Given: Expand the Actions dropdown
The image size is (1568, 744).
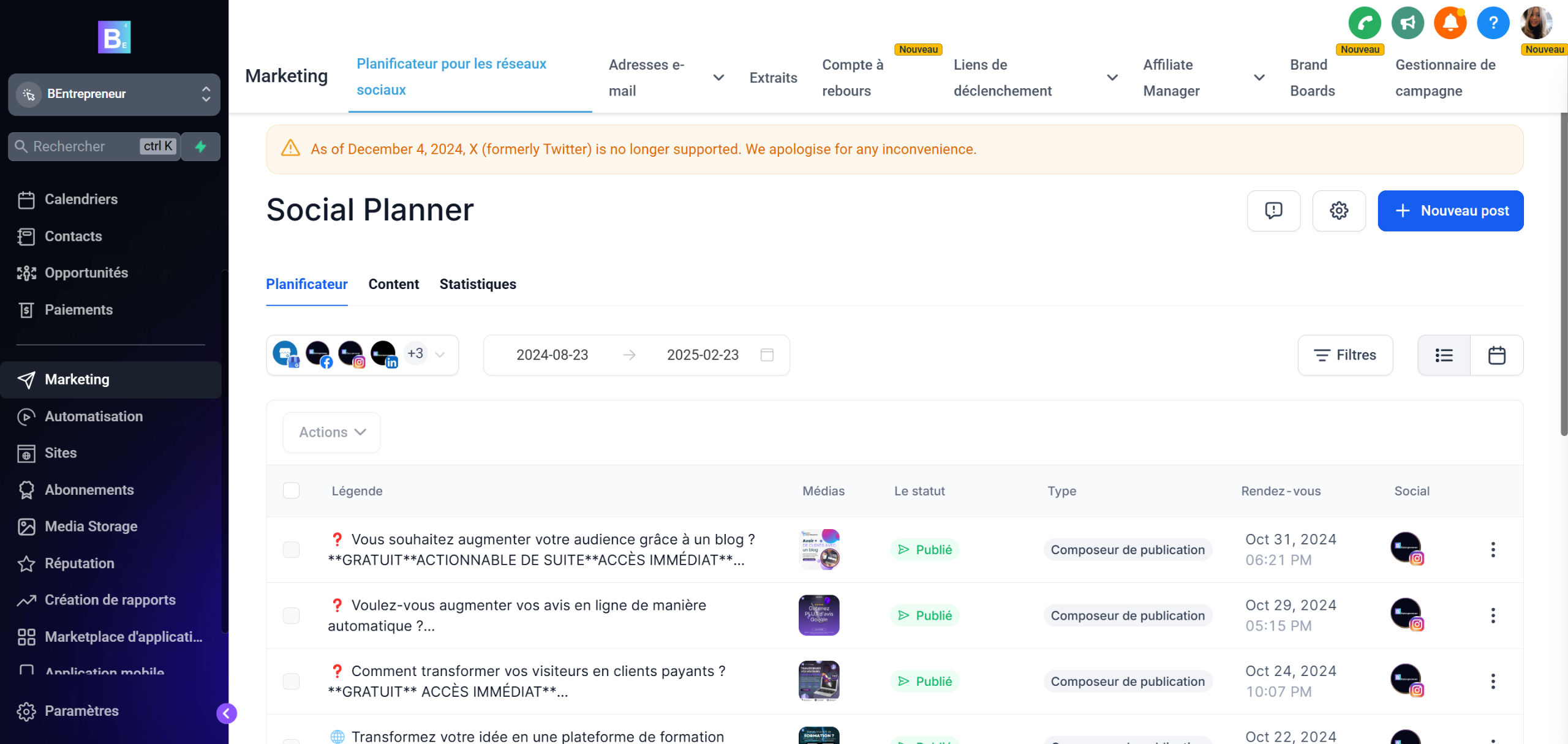Looking at the screenshot, I should pyautogui.click(x=331, y=432).
